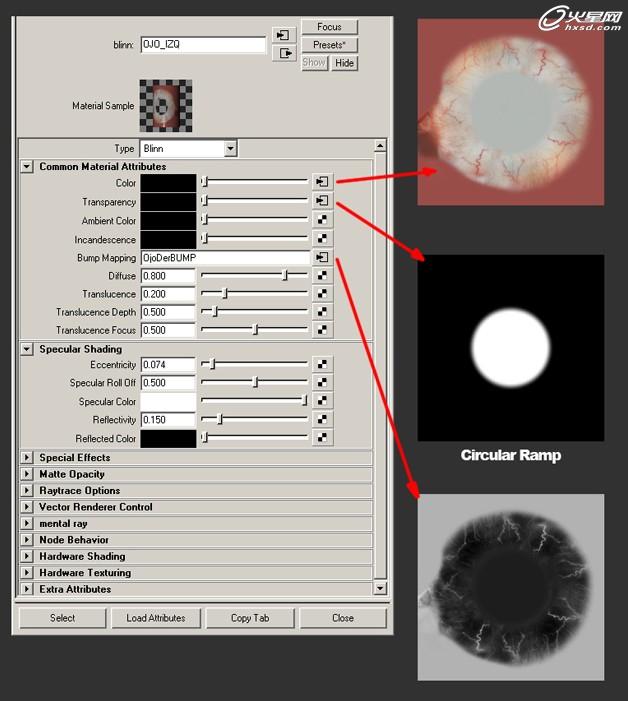
Task: Click the Reflectivity value field 0.150
Action: pyautogui.click(x=168, y=420)
